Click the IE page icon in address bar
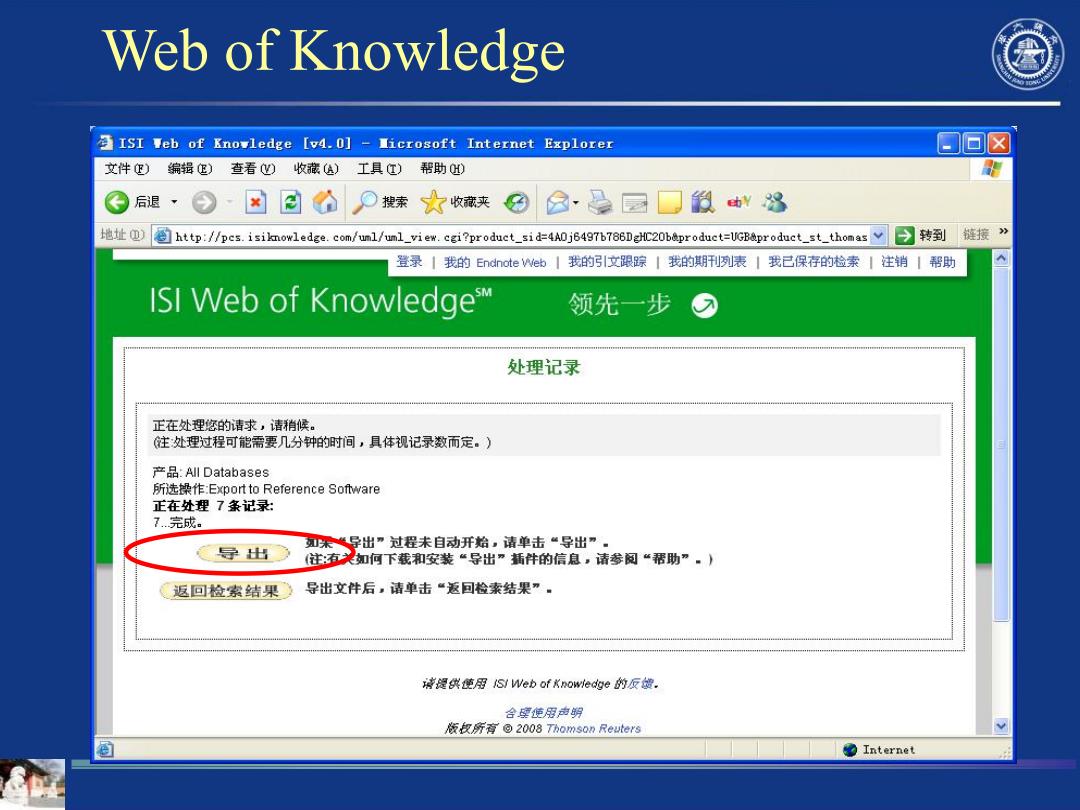The width and height of the screenshot is (1080, 810). (x=163, y=236)
